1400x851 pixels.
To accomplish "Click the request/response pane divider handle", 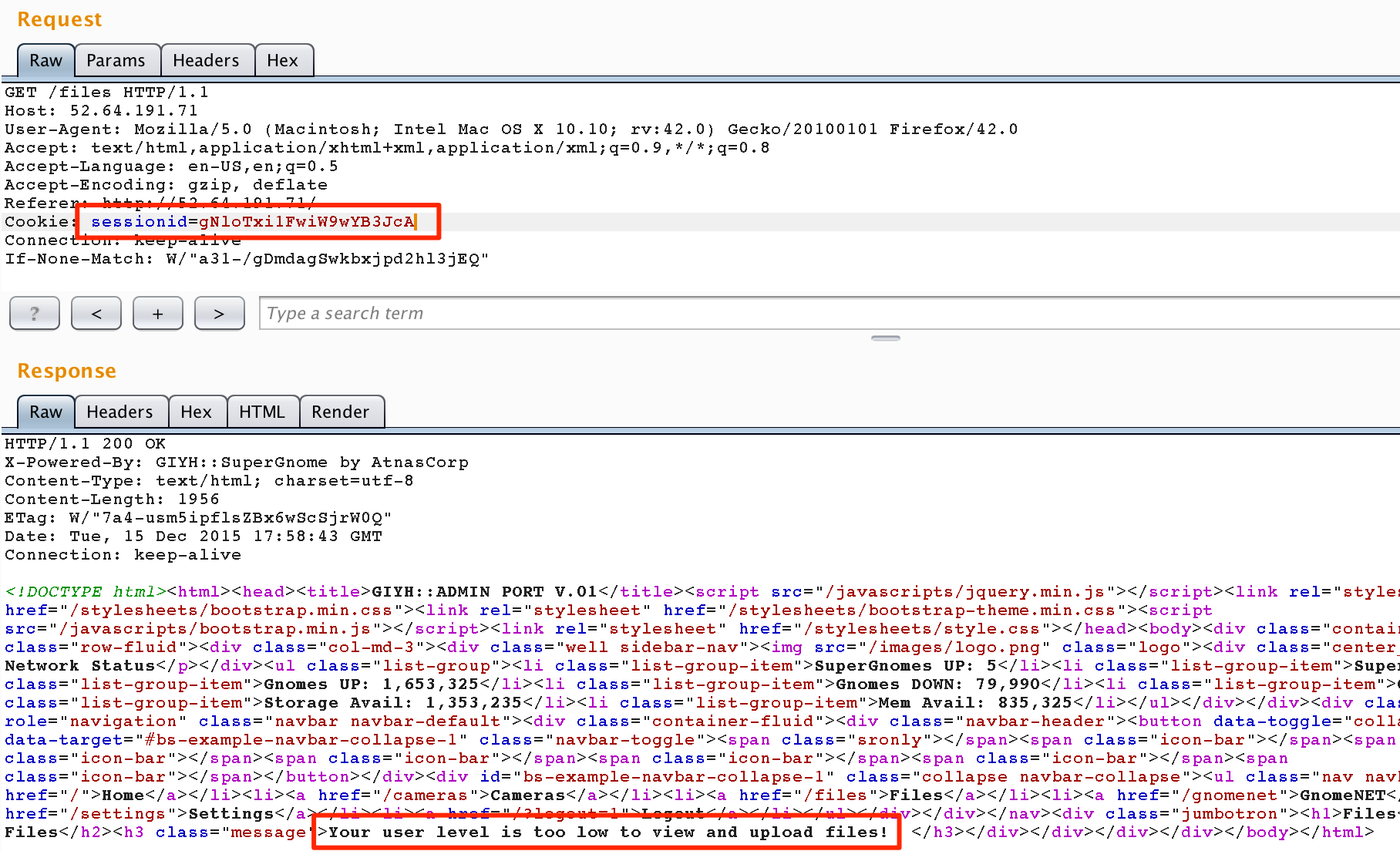I will coord(886,338).
